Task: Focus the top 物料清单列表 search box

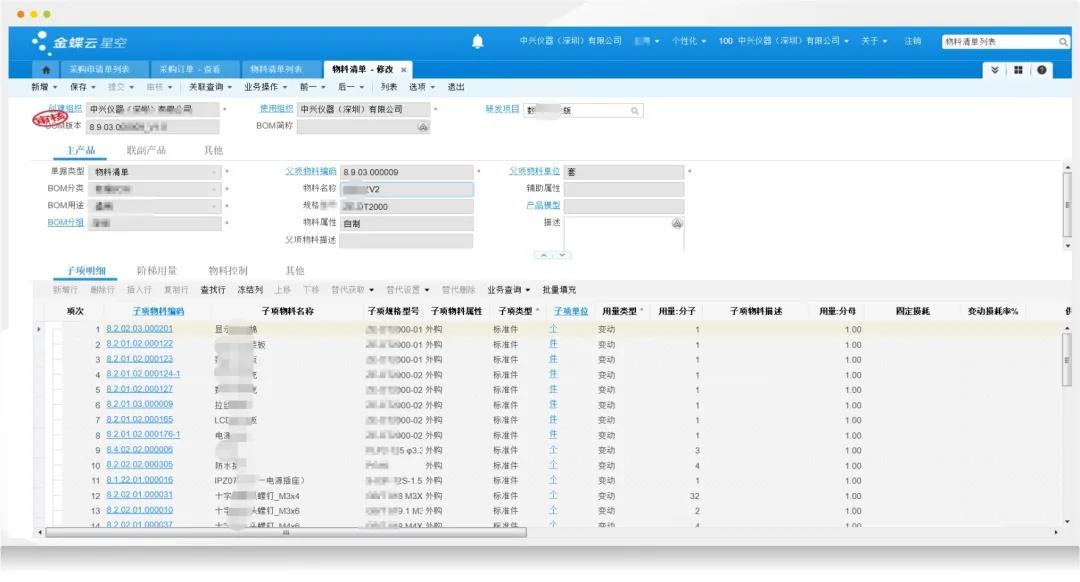Action: point(999,42)
